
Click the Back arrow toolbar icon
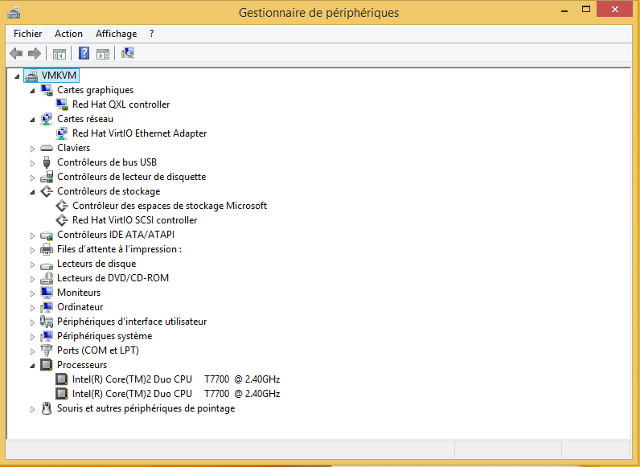tap(16, 53)
